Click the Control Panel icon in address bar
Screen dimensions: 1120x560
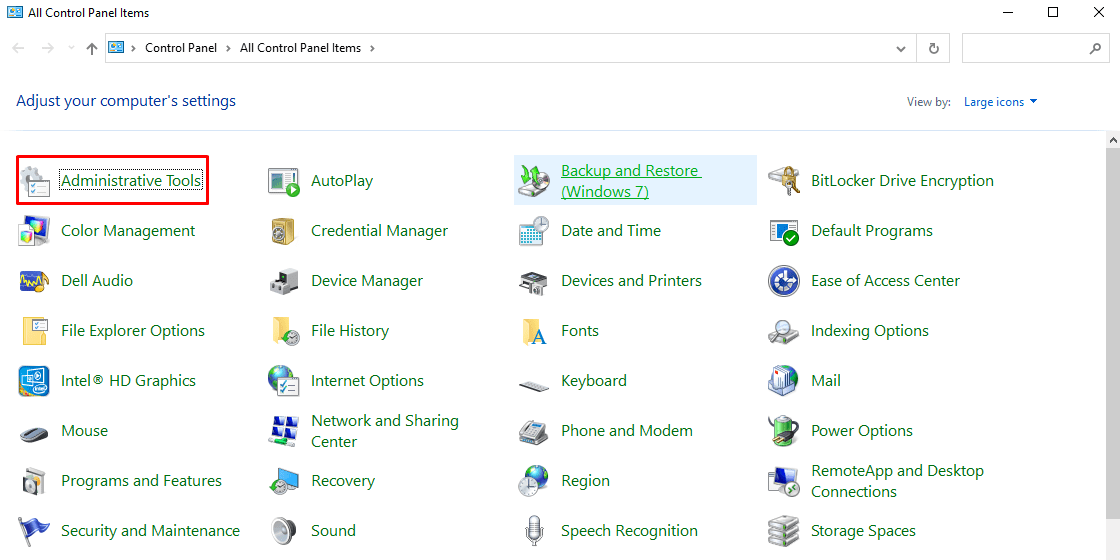[x=116, y=48]
